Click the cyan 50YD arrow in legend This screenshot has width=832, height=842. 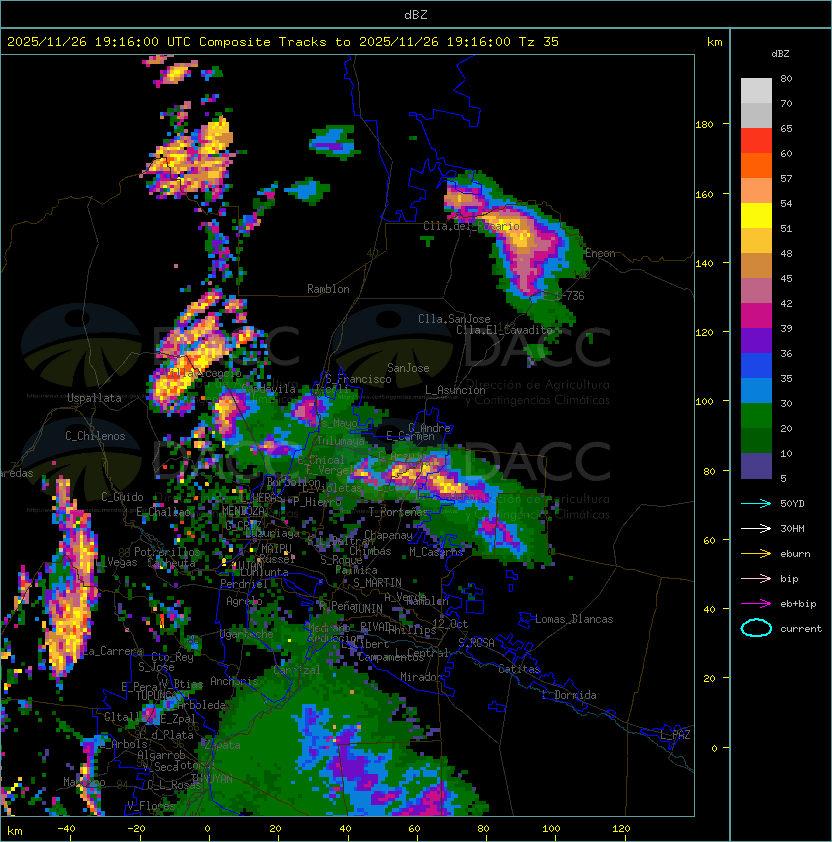point(756,503)
